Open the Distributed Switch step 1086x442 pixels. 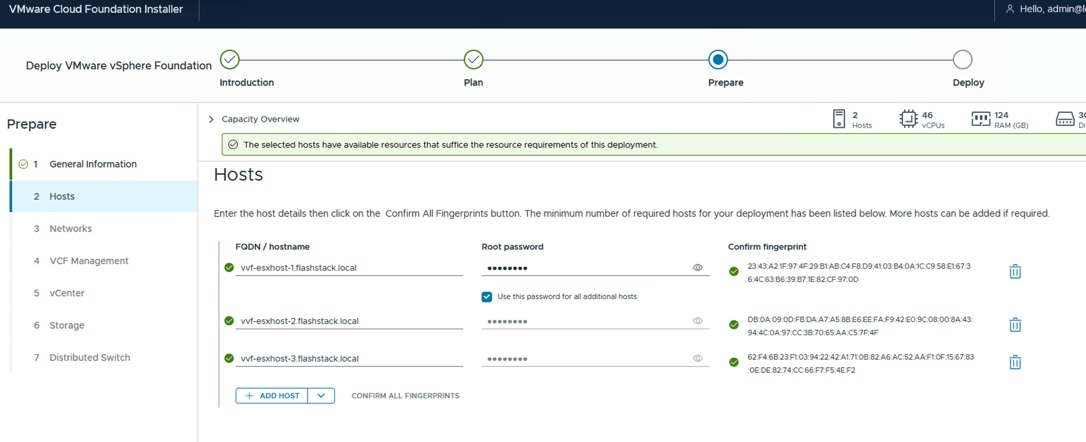pyautogui.click(x=89, y=357)
